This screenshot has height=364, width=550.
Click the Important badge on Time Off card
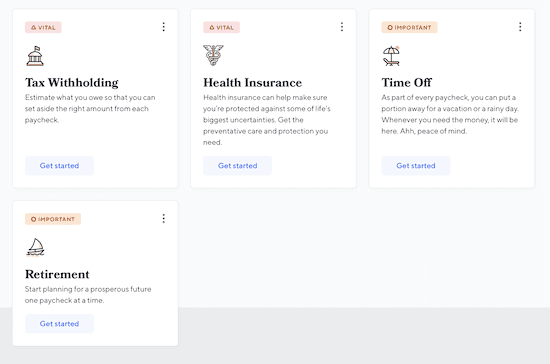(409, 27)
